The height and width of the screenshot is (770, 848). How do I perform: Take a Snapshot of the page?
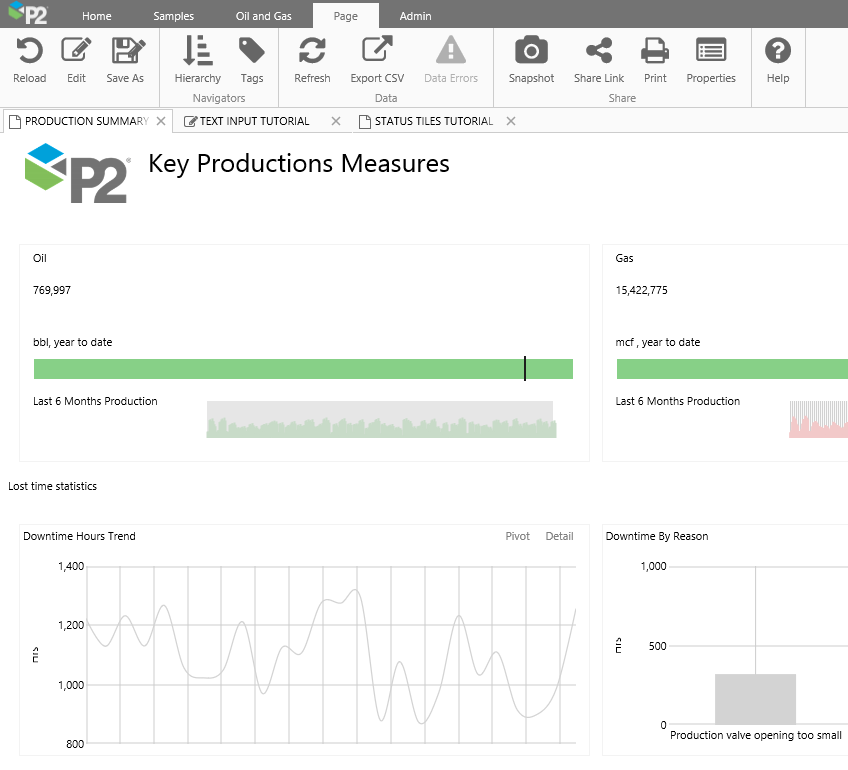(531, 52)
